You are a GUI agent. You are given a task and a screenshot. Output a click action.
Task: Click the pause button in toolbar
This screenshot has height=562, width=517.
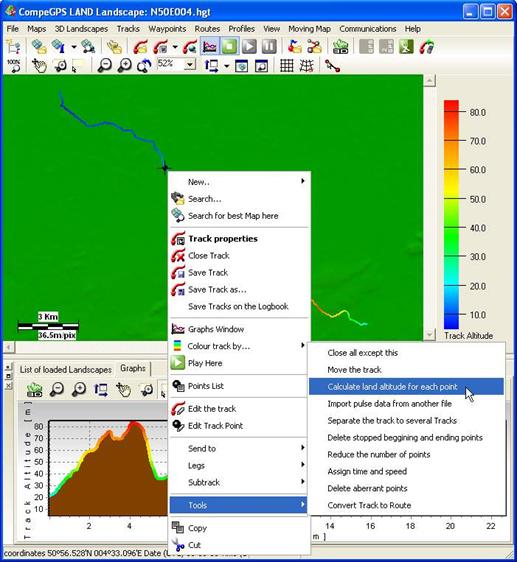[269, 47]
